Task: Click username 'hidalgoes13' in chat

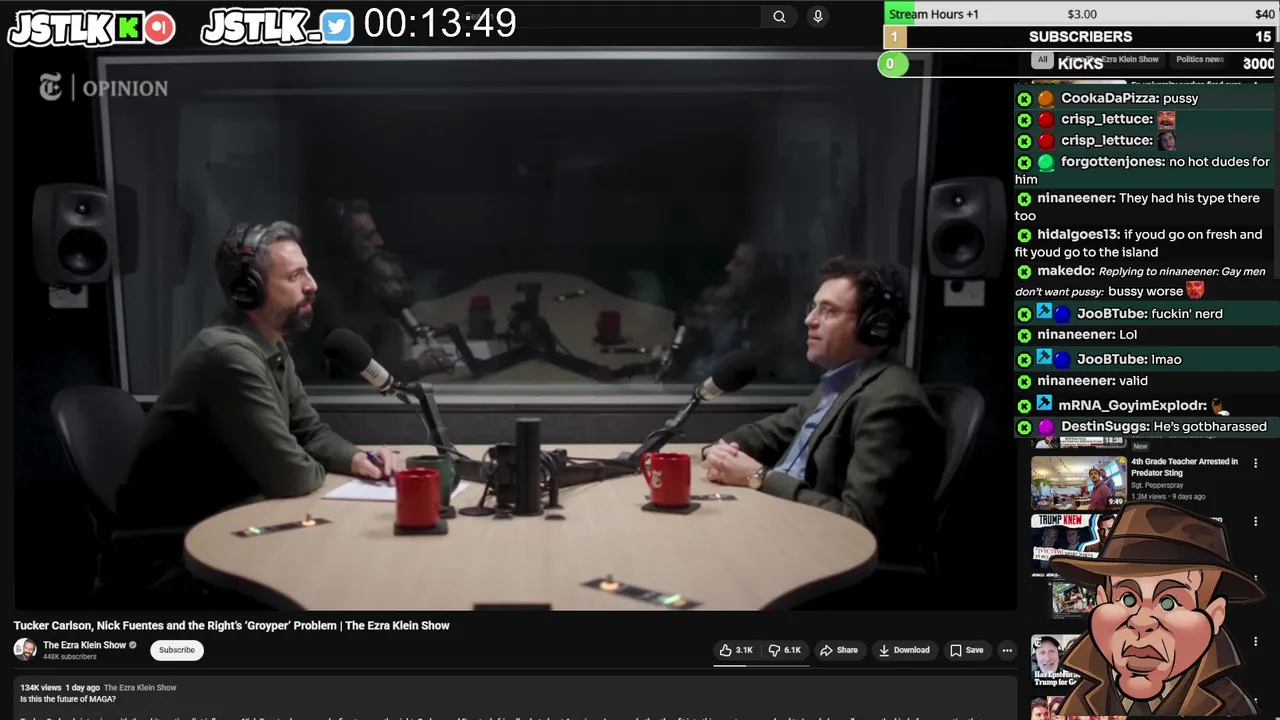Action: click(1078, 234)
